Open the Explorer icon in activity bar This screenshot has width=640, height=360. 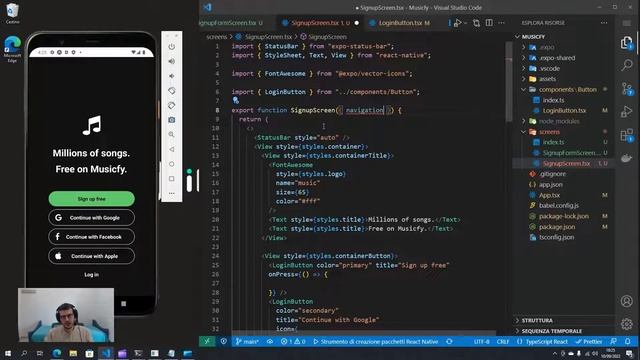pos(627,42)
